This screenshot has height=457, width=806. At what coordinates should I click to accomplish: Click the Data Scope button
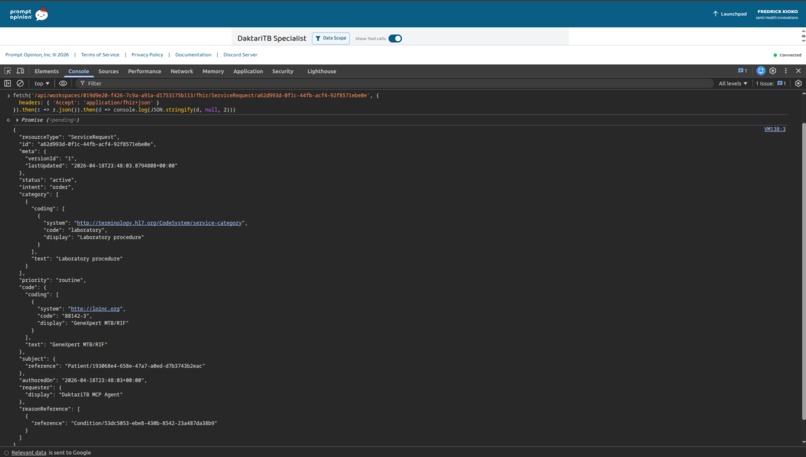point(331,39)
